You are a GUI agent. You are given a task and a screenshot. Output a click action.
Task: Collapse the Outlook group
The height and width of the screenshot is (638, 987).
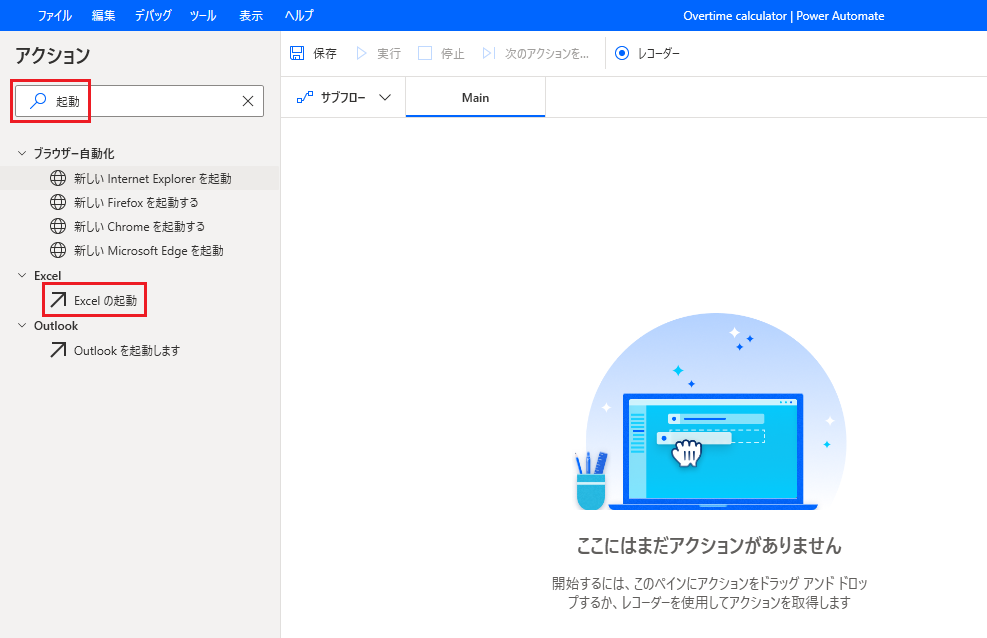click(x=20, y=325)
